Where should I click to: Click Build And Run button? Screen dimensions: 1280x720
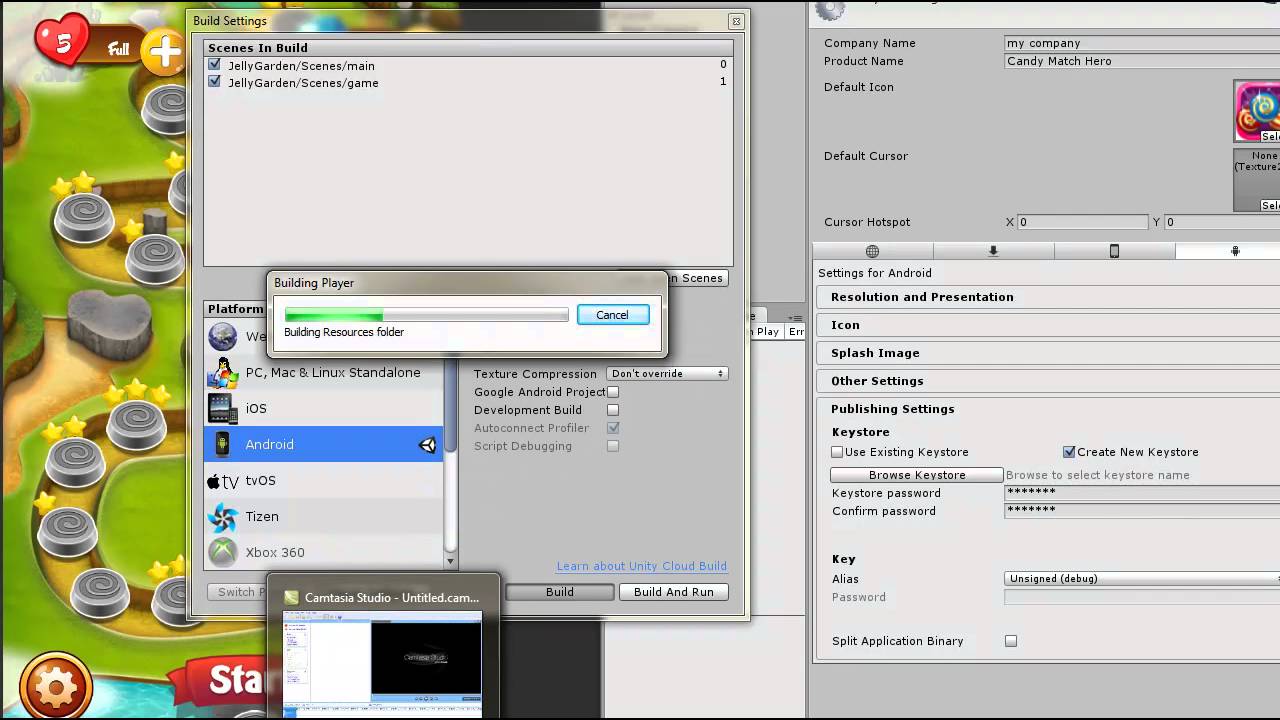(x=674, y=592)
